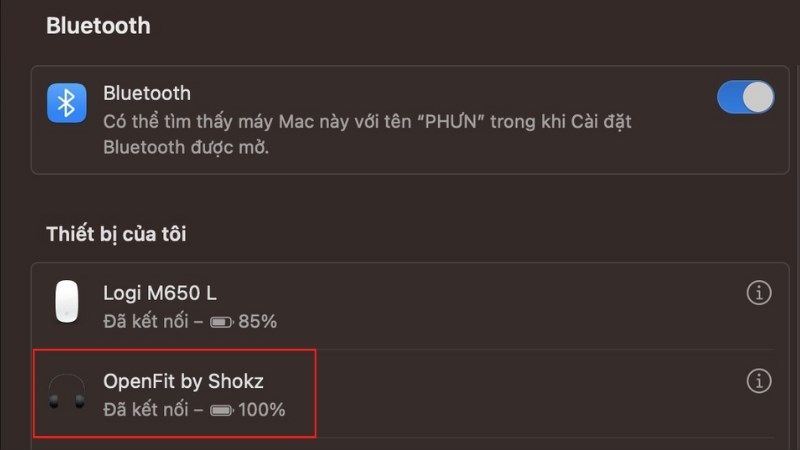Turn off the Bluetooth toggle switch

745,97
